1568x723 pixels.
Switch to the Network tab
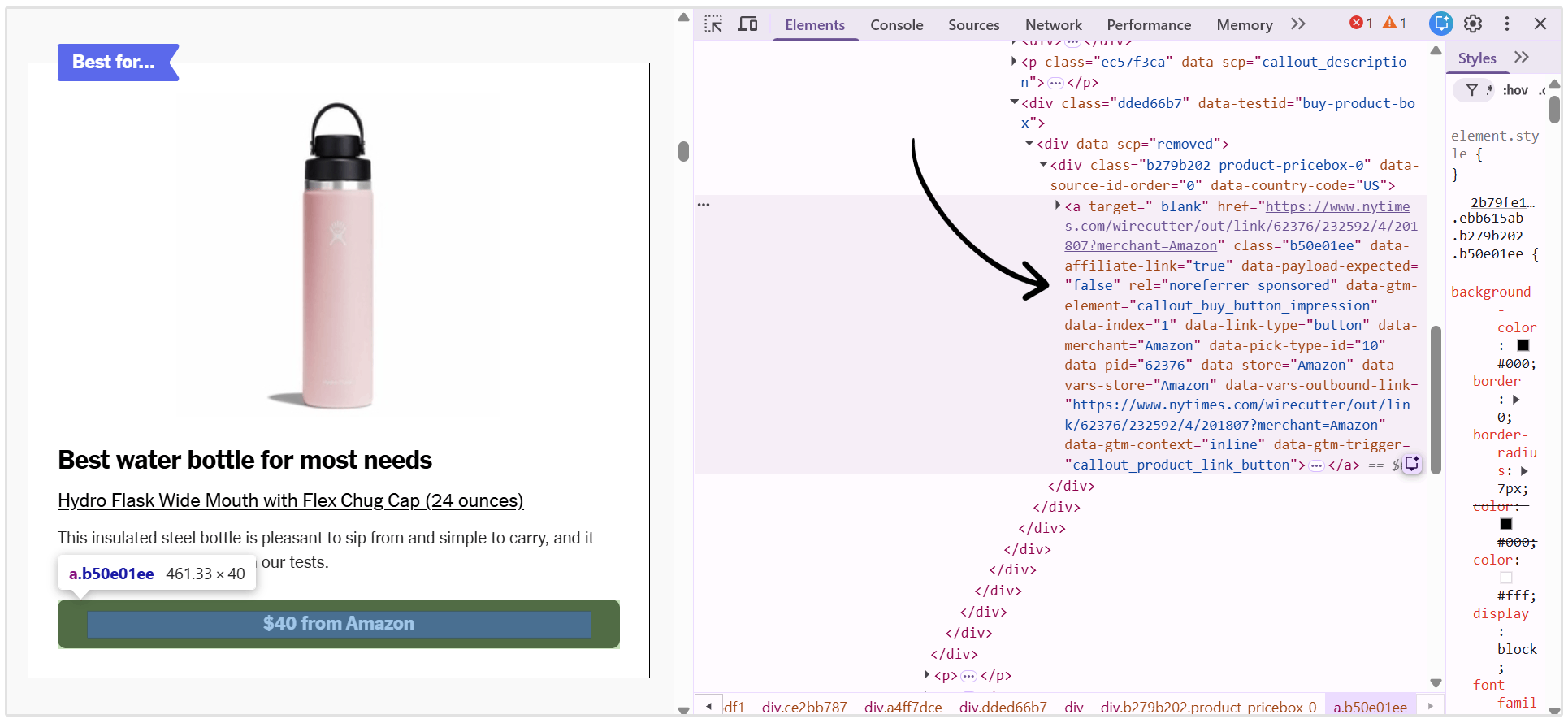pyautogui.click(x=1054, y=25)
